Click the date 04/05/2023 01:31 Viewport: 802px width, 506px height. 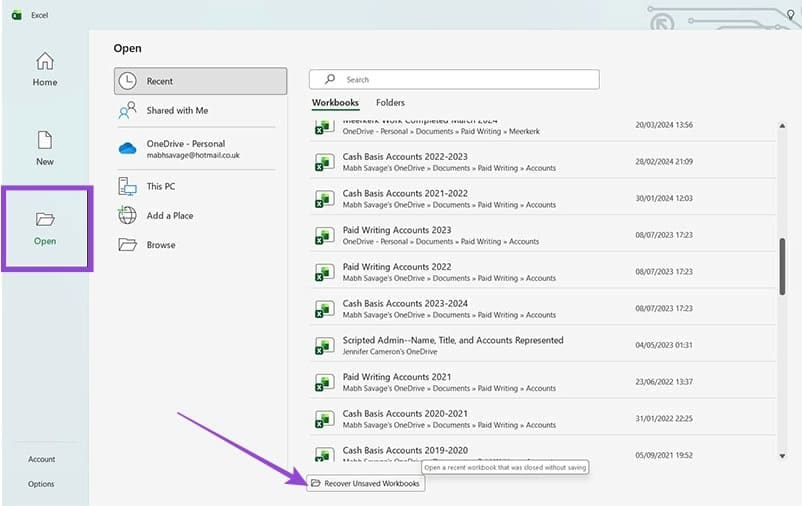click(664, 345)
